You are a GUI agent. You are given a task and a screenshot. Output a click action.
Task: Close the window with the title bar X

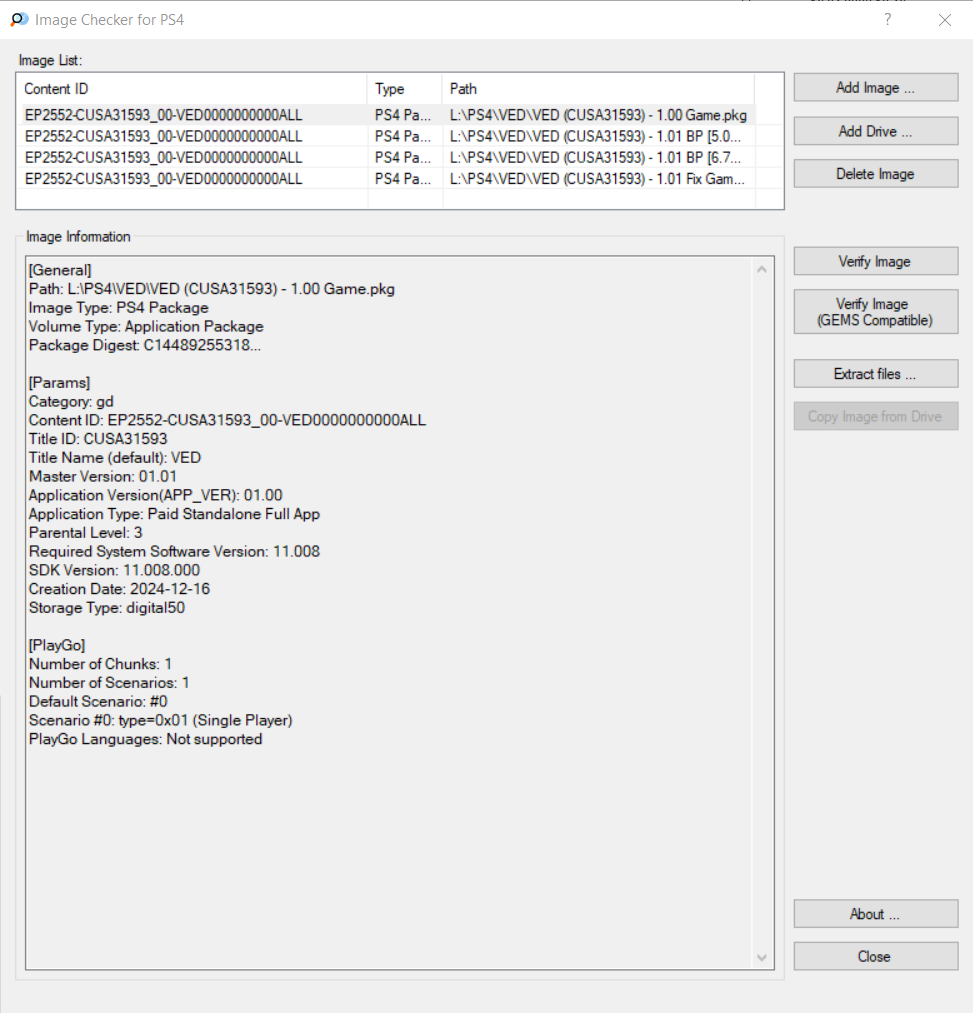945,20
